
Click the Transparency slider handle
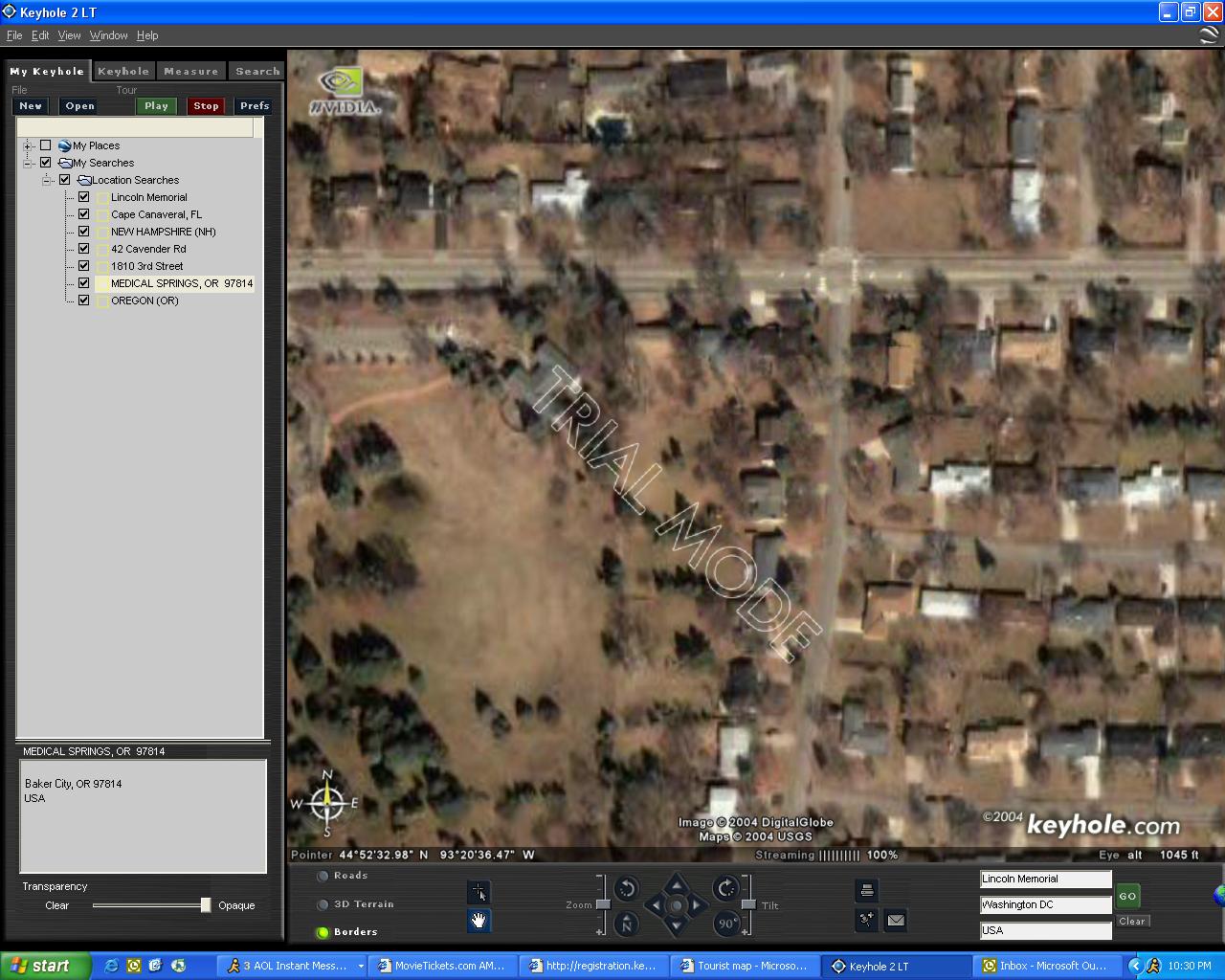click(x=206, y=905)
